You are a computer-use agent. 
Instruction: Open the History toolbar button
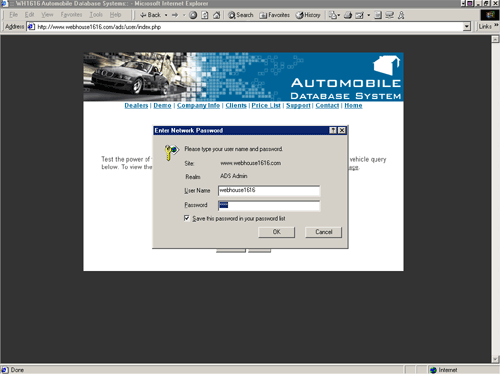(308, 15)
